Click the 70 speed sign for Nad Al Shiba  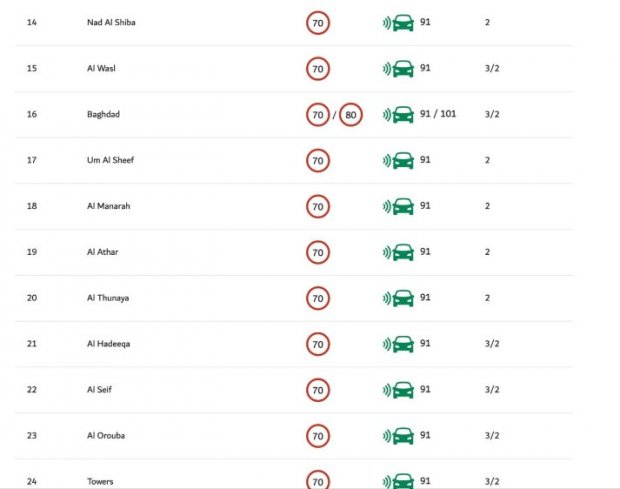point(318,23)
